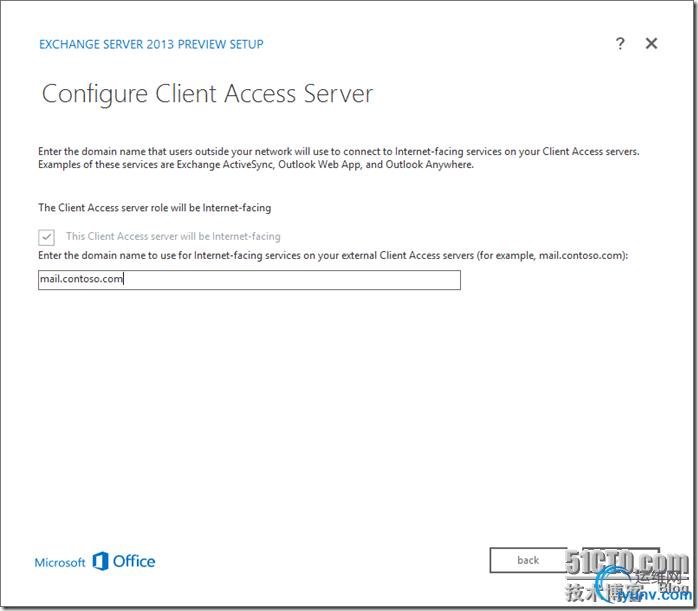Click the 'This Client Access server will be Internet-facing' label
The width and height of the screenshot is (698, 611).
pos(173,236)
